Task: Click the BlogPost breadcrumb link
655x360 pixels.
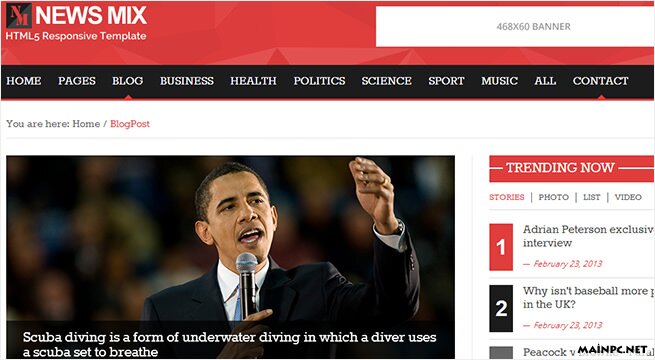Action: click(129, 124)
